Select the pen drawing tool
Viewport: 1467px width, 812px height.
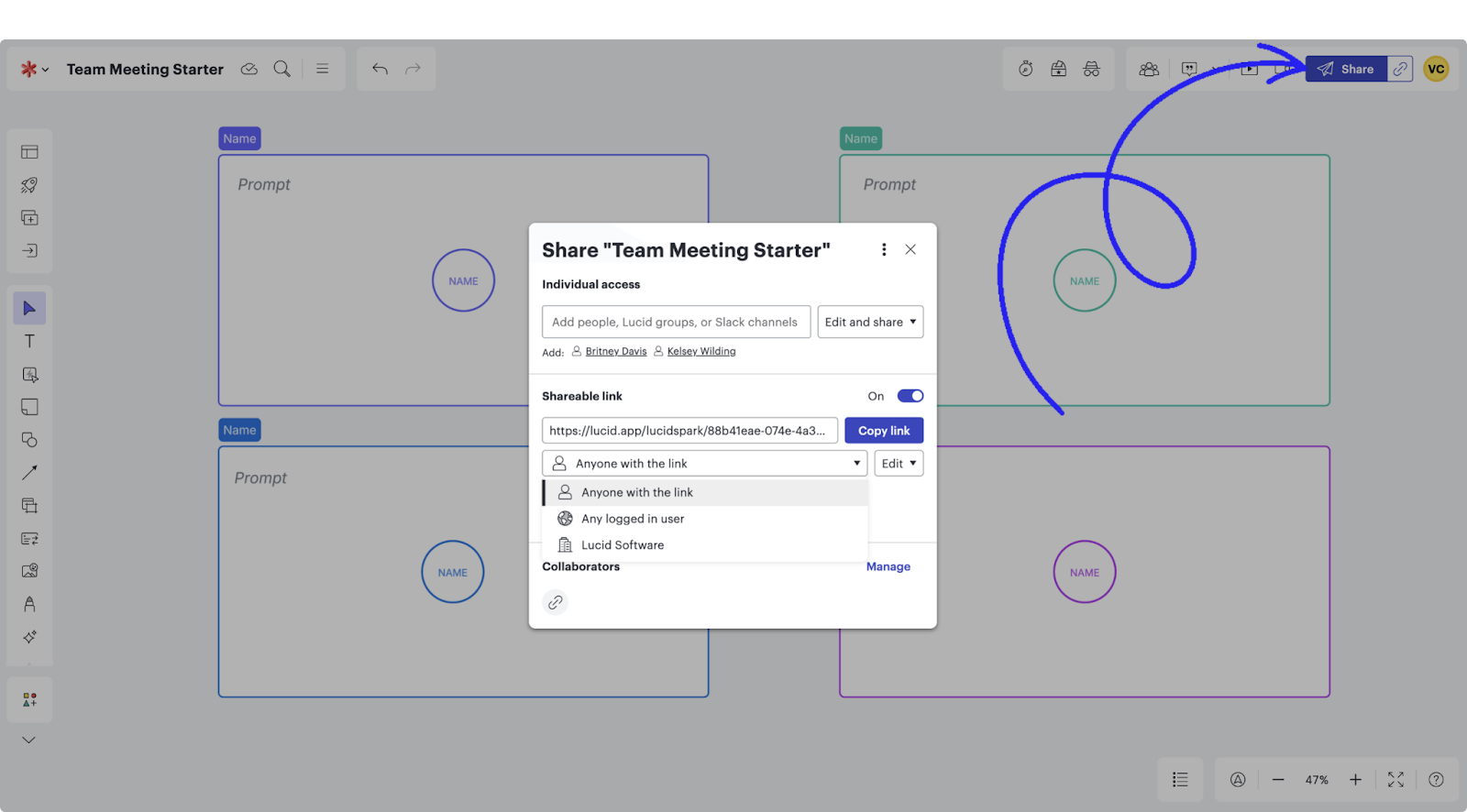click(x=29, y=604)
